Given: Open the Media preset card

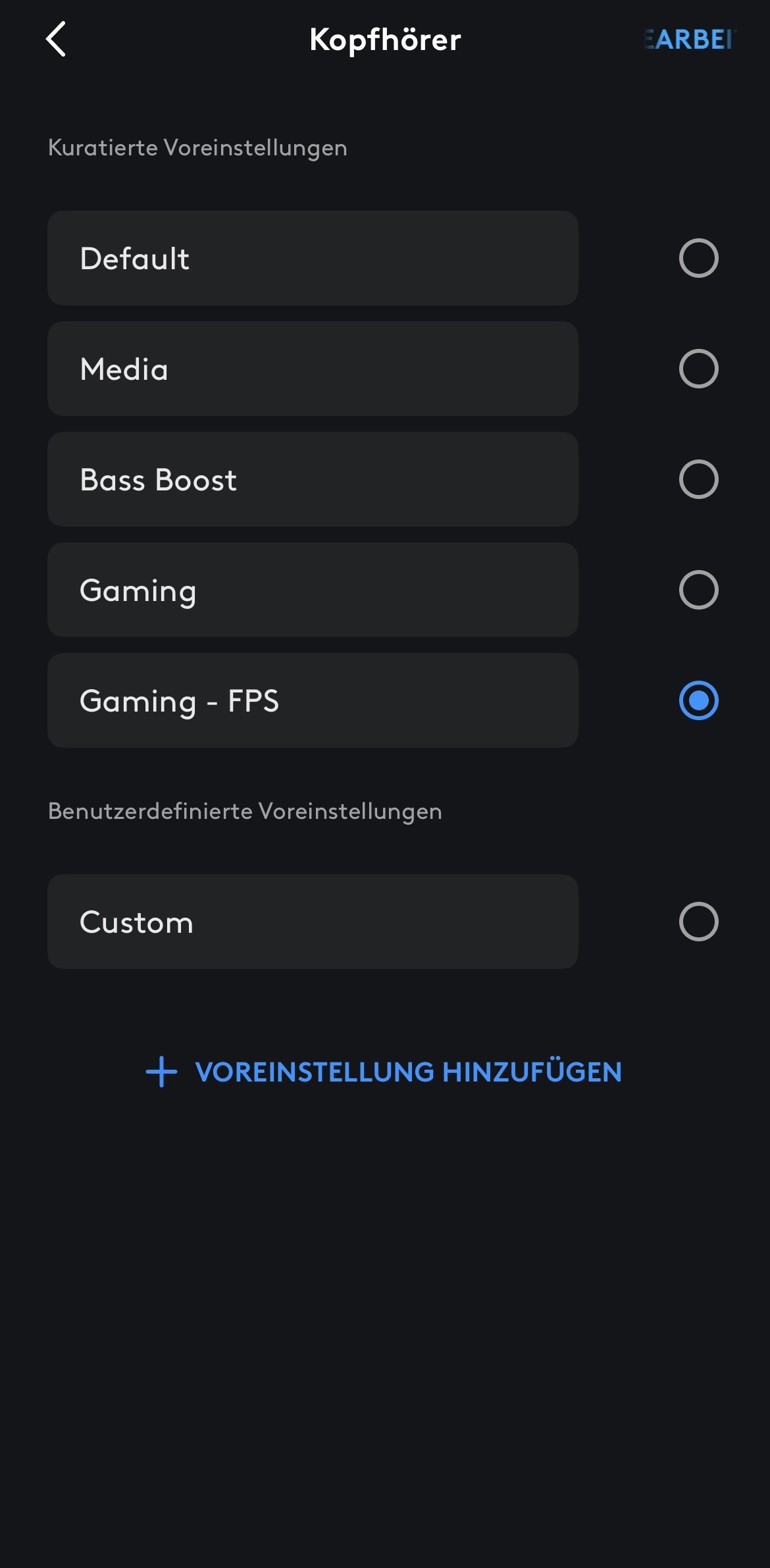Looking at the screenshot, I should pos(313,369).
